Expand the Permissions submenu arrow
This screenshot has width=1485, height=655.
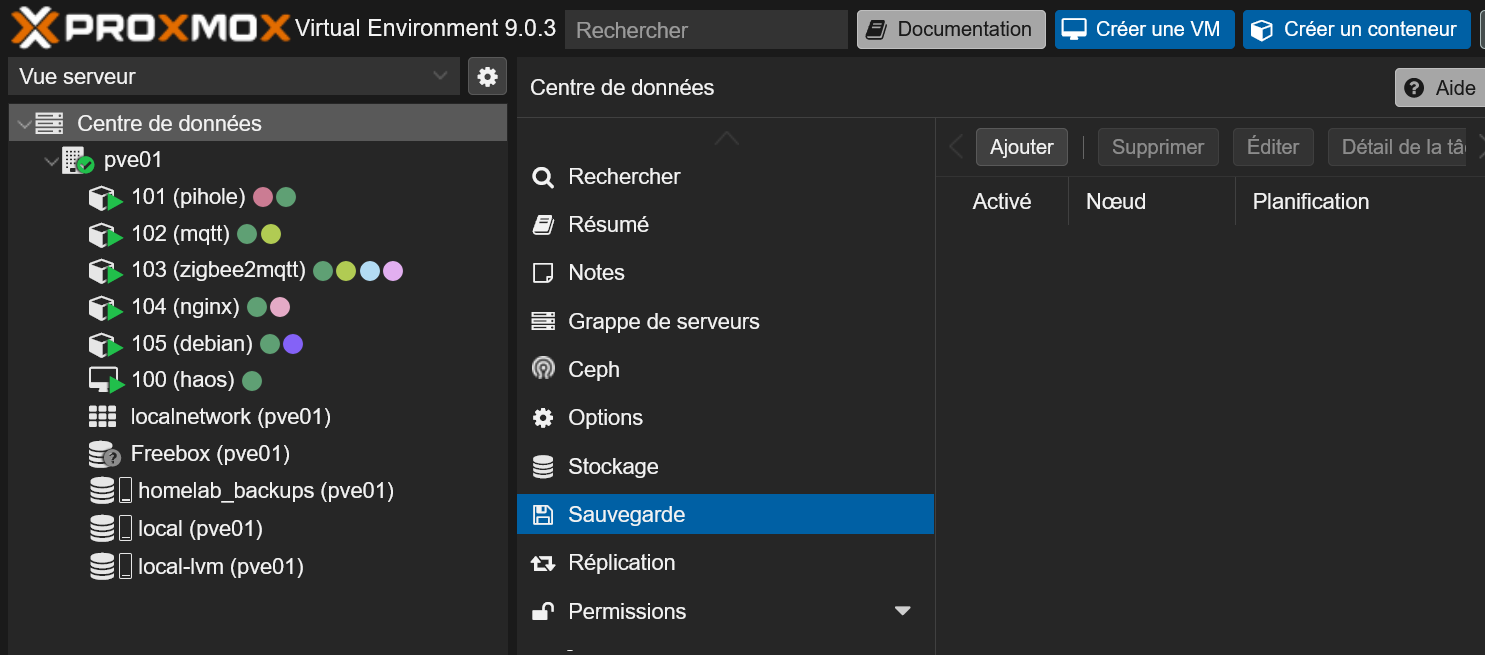click(x=902, y=611)
